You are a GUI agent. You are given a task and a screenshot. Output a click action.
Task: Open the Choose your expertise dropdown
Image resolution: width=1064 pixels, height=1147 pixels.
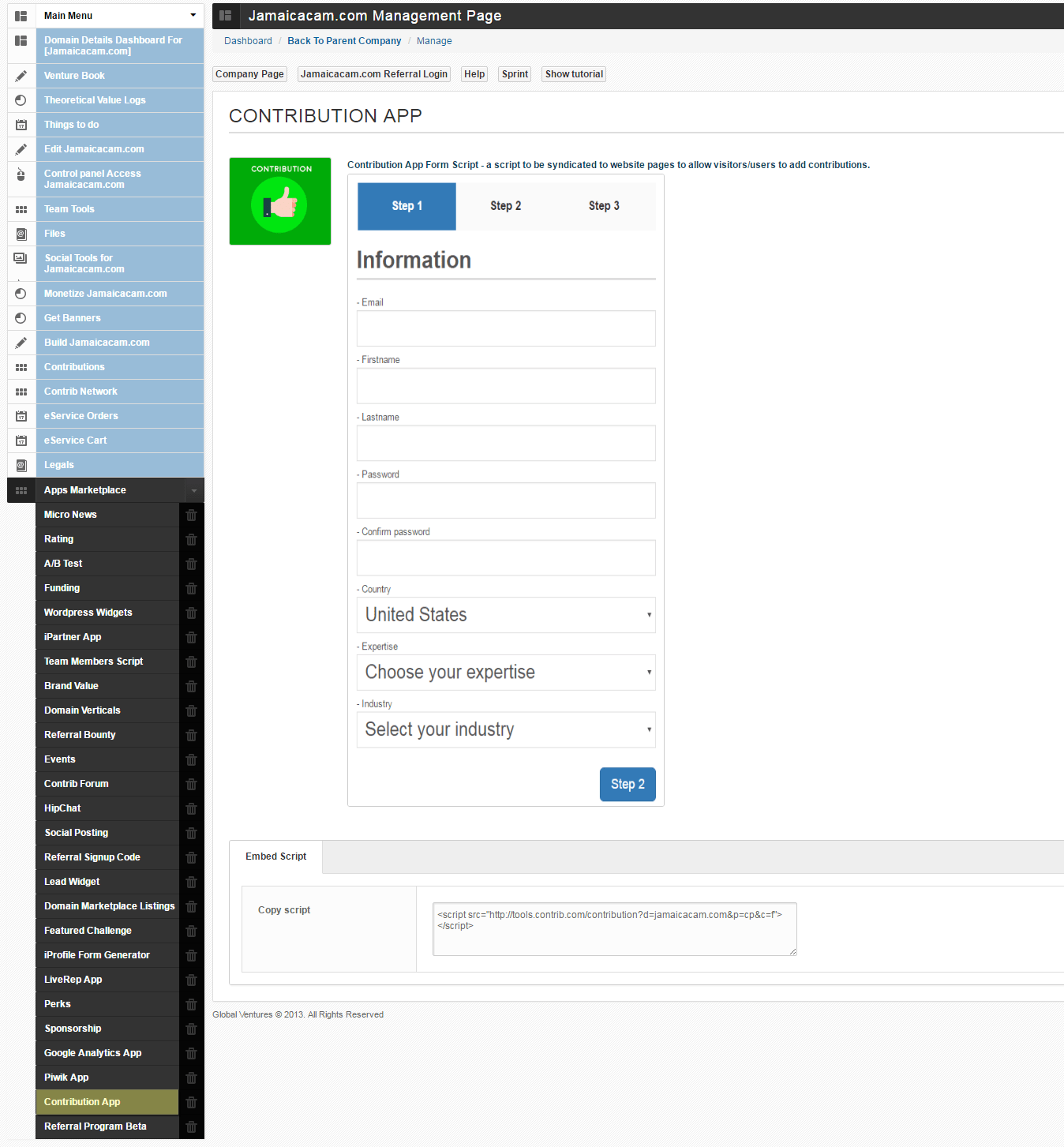click(506, 673)
